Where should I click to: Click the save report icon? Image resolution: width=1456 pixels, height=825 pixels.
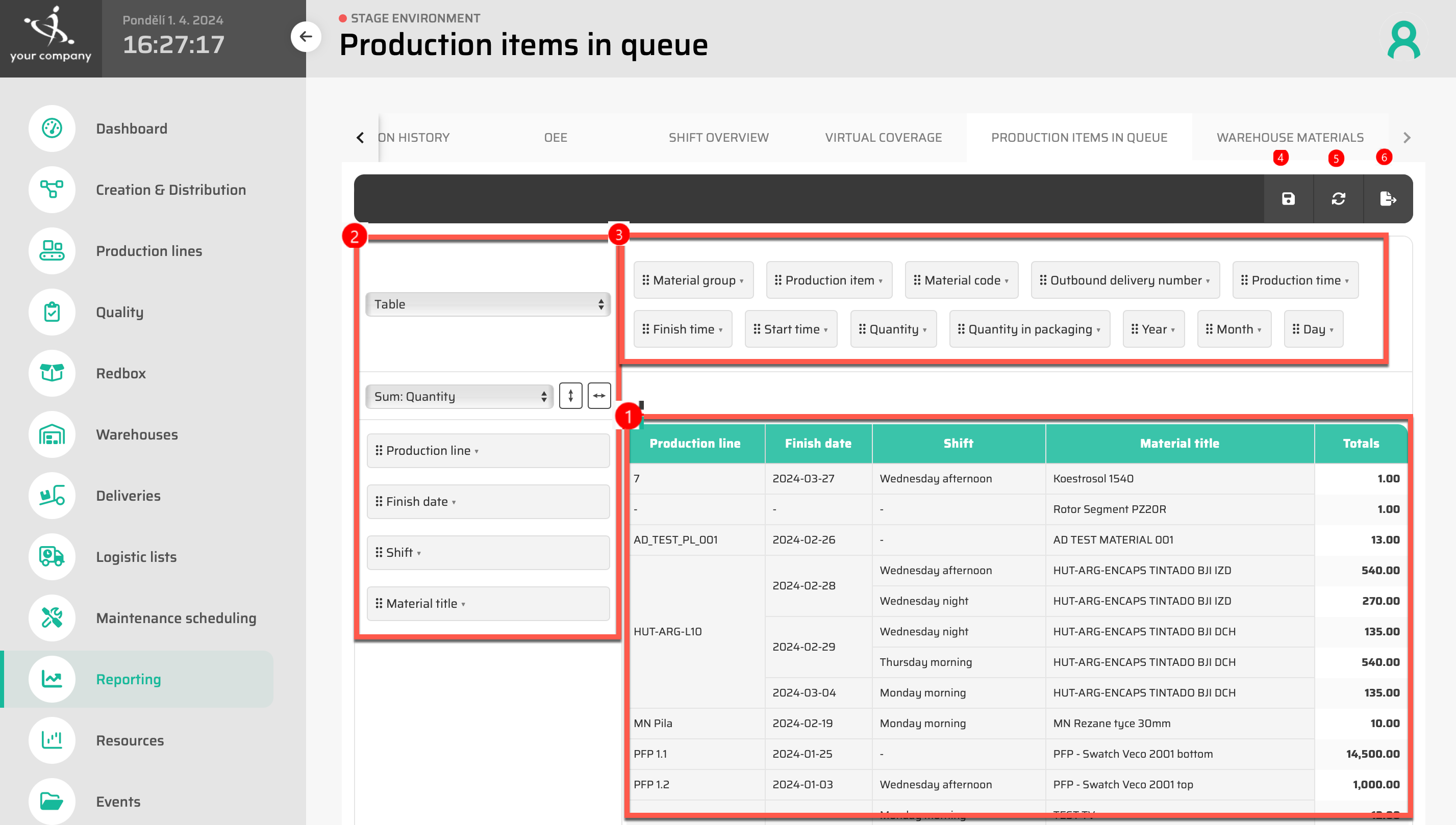coord(1288,199)
